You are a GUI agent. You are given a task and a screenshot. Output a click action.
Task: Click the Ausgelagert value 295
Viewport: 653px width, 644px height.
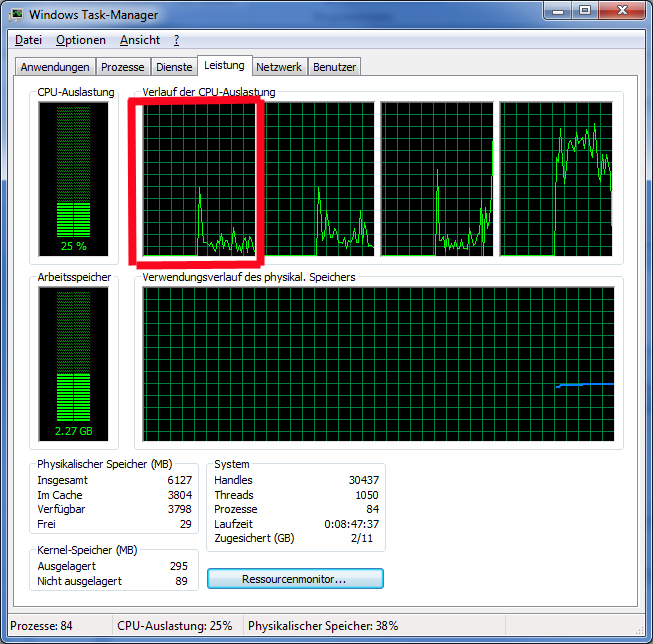pos(179,566)
